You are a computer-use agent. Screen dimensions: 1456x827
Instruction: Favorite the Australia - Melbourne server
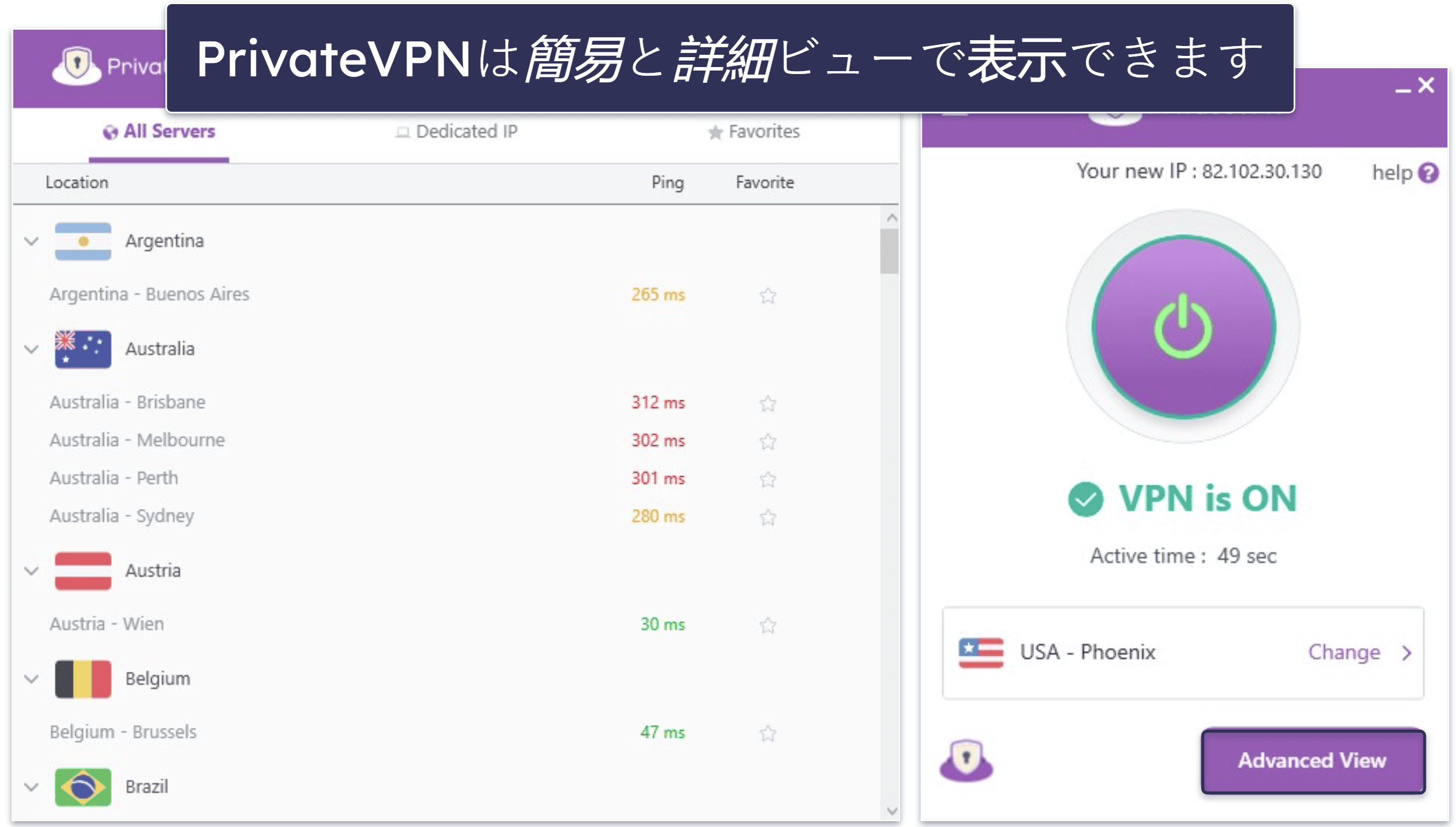tap(768, 441)
